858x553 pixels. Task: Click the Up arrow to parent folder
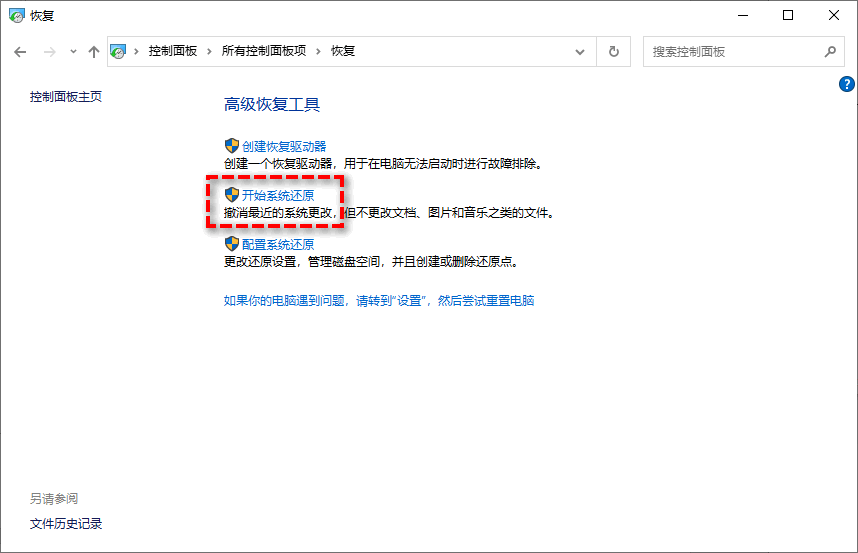(94, 51)
